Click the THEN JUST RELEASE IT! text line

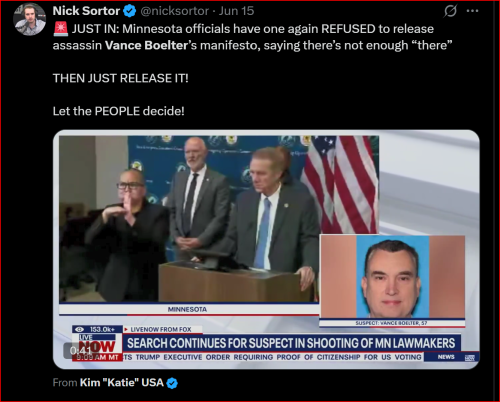pyautogui.click(x=121, y=78)
